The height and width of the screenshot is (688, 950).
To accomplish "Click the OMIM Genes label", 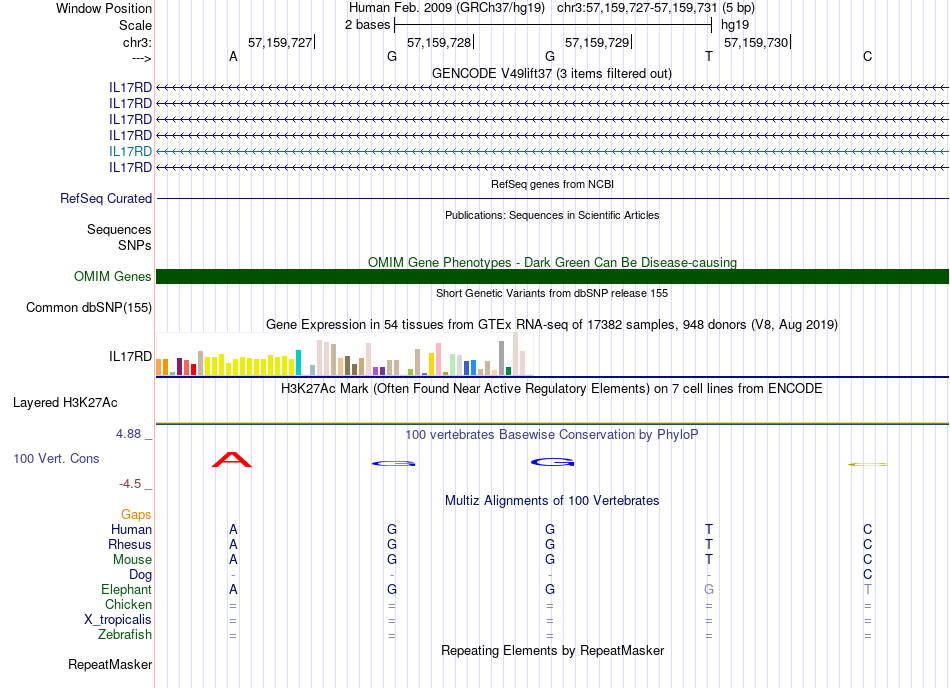I will [112, 276].
